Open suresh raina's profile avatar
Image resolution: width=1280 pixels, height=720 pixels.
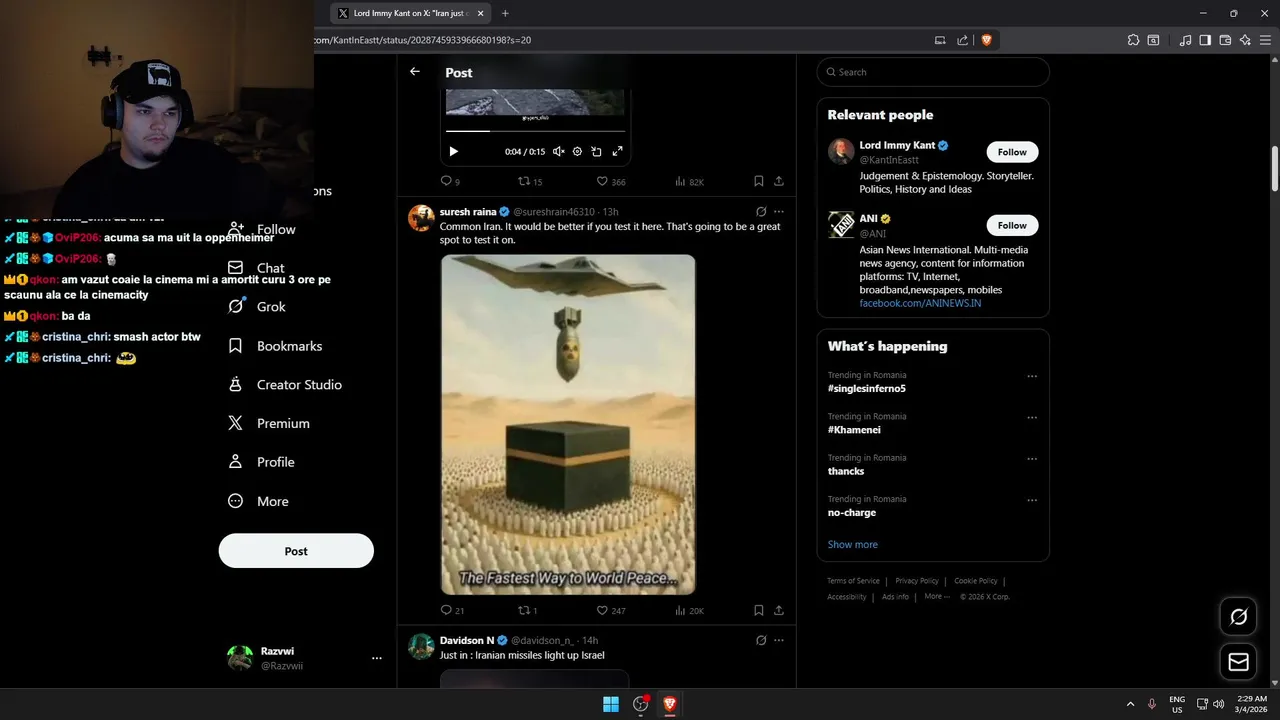(421, 218)
